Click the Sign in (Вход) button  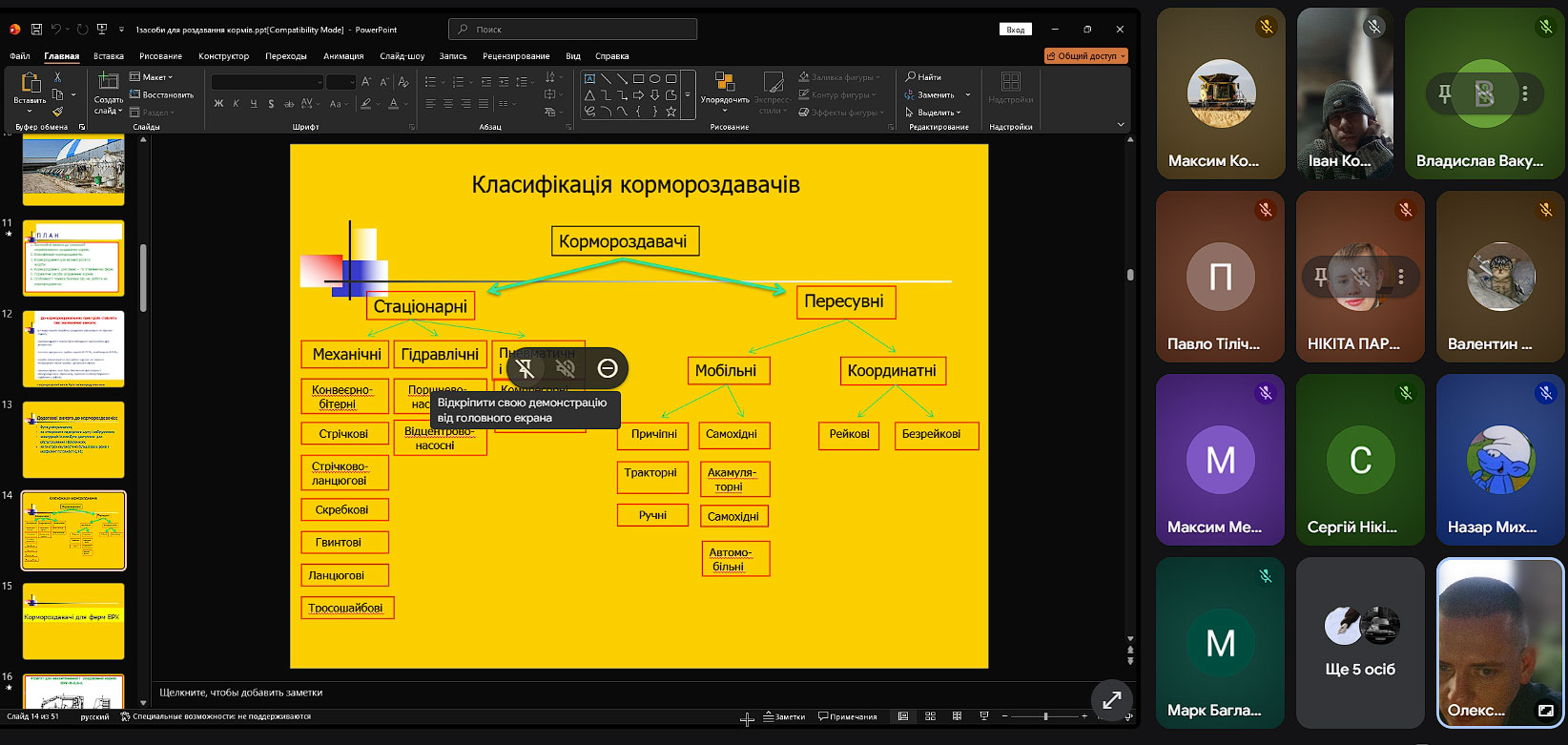pos(1016,30)
